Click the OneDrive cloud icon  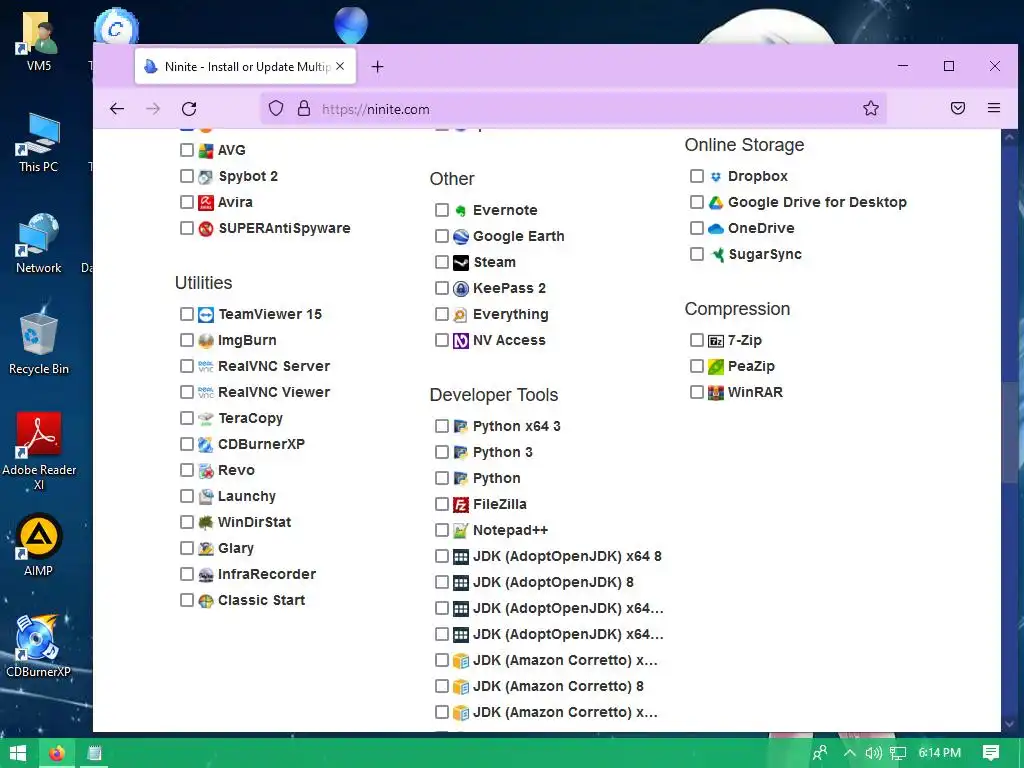click(x=716, y=229)
